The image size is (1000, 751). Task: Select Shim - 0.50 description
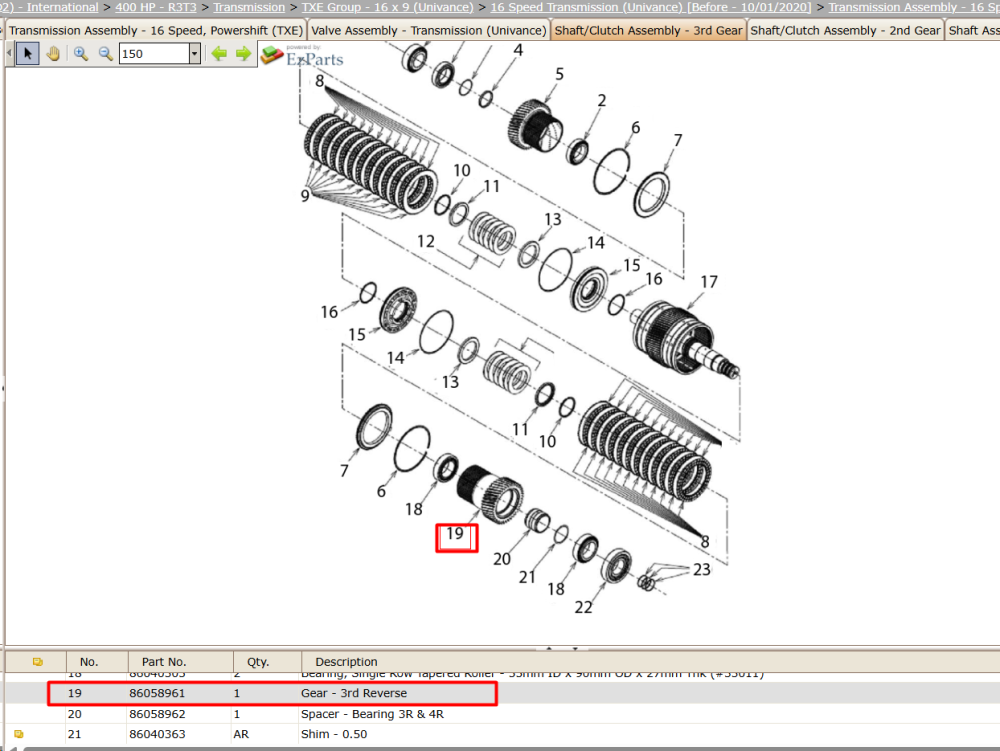[x=334, y=734]
